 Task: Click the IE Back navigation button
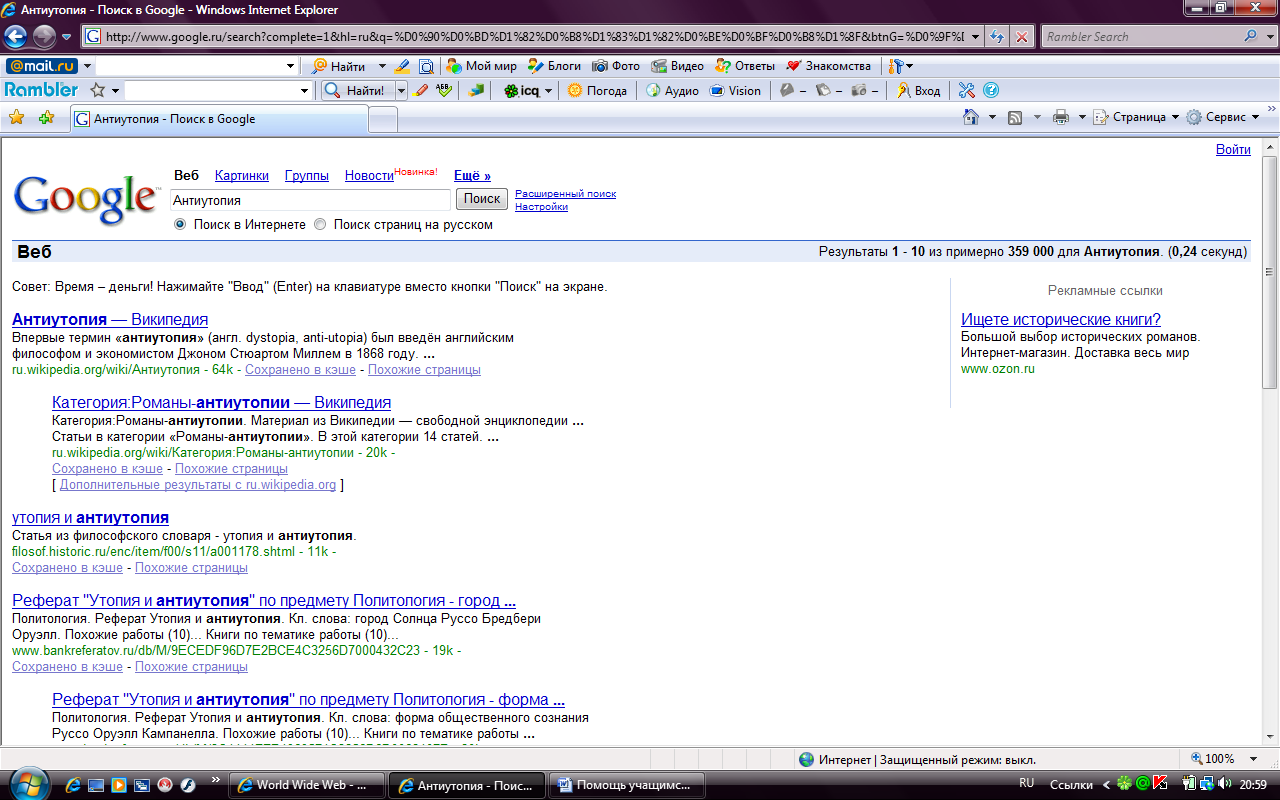15,36
